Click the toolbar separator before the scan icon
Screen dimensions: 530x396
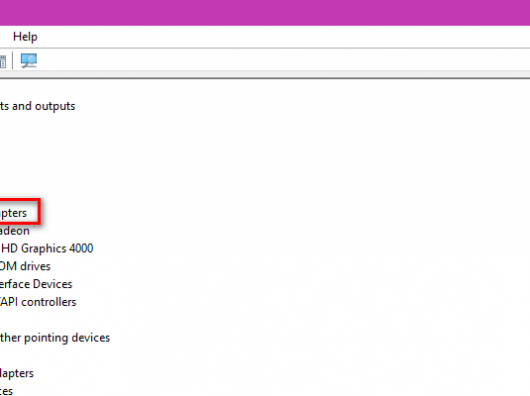(13, 61)
